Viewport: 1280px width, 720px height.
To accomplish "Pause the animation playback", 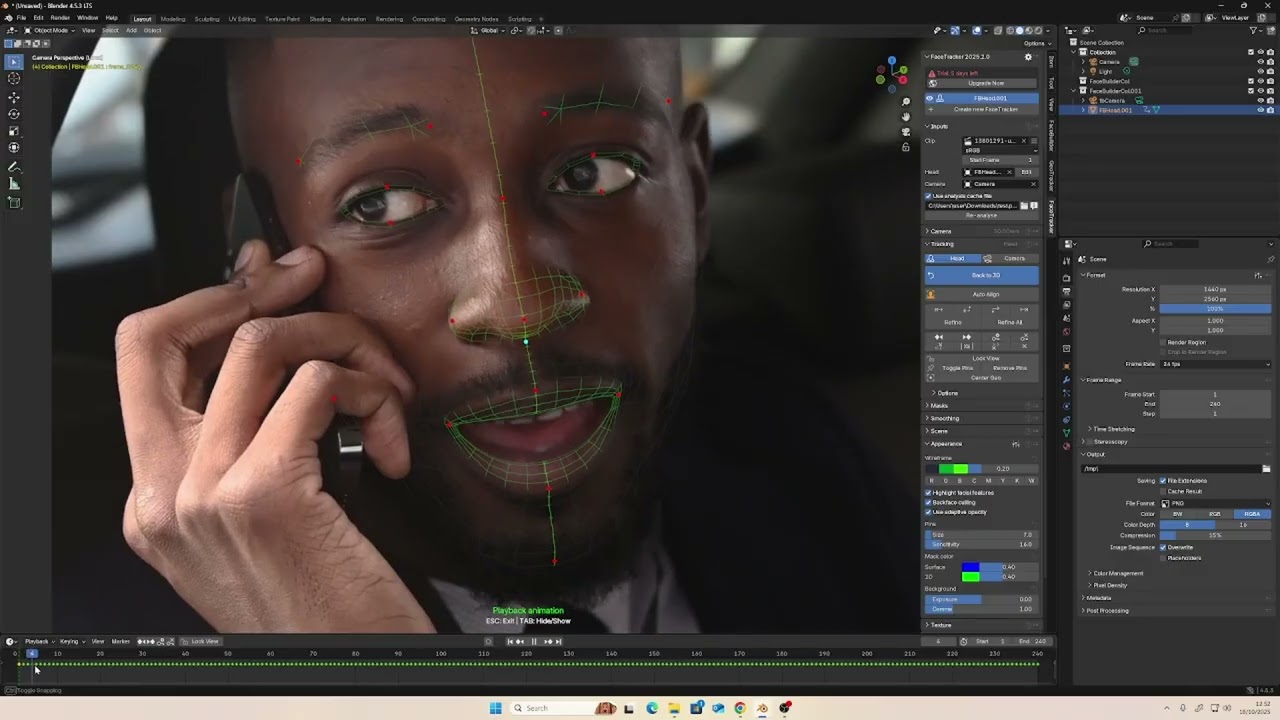I will [x=534, y=641].
